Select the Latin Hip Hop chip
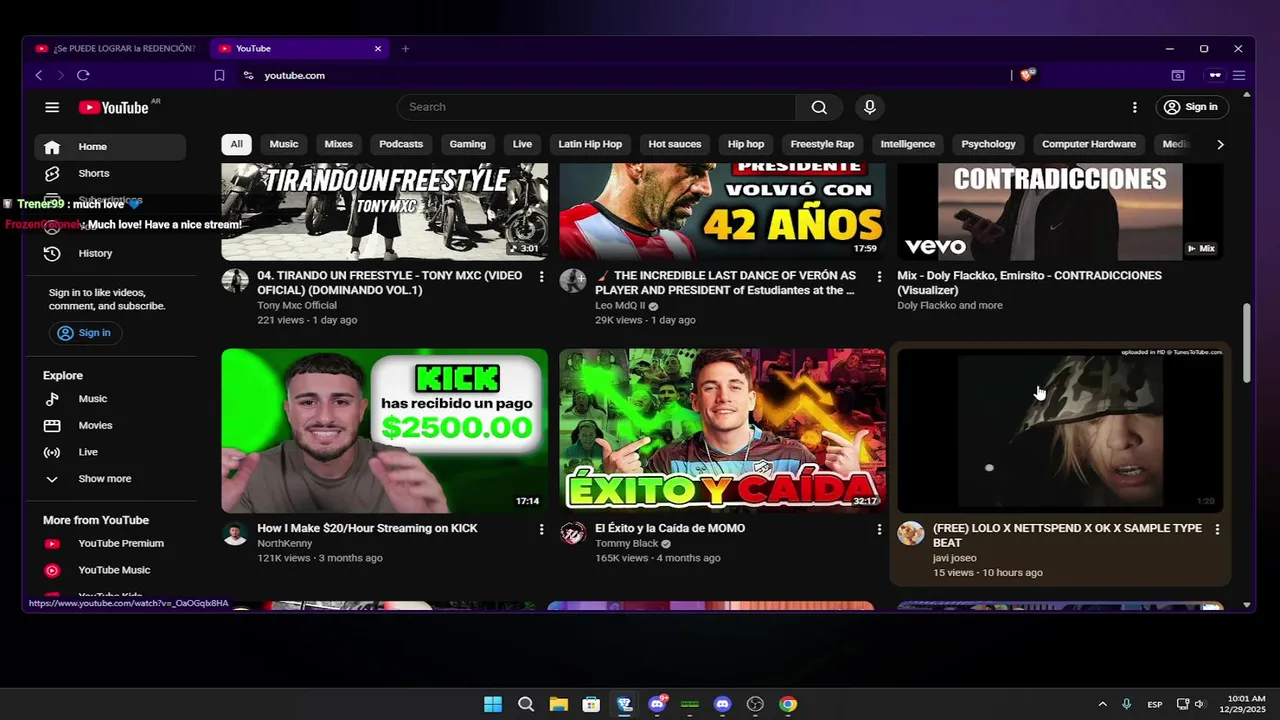Viewport: 1280px width, 720px height. click(590, 144)
